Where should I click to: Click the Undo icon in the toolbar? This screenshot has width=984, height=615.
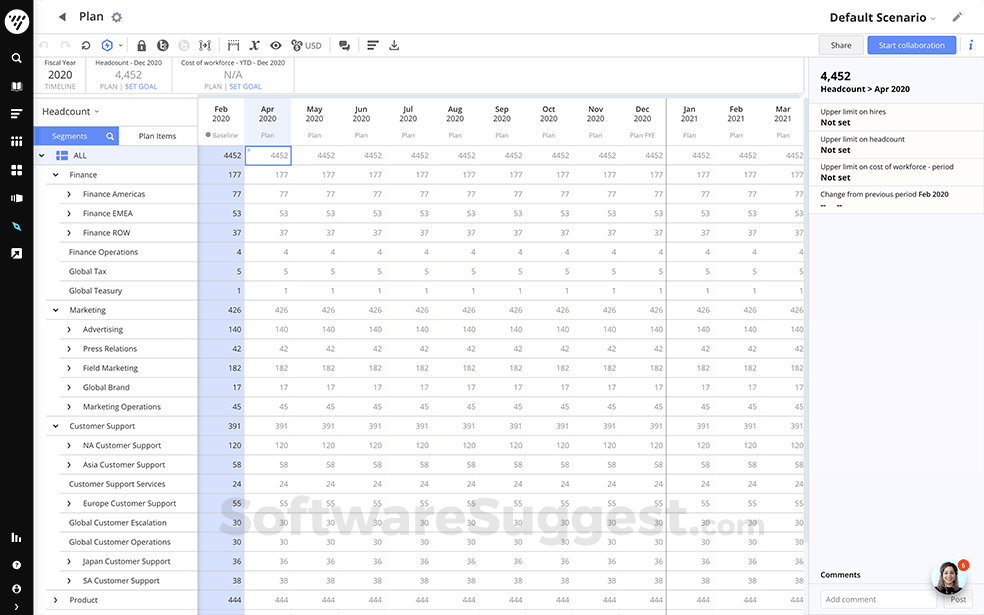44,45
